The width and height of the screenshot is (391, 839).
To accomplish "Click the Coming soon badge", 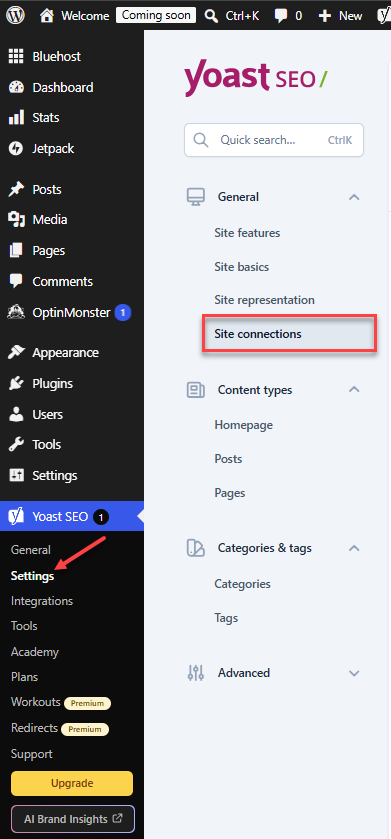I will click(x=156, y=16).
